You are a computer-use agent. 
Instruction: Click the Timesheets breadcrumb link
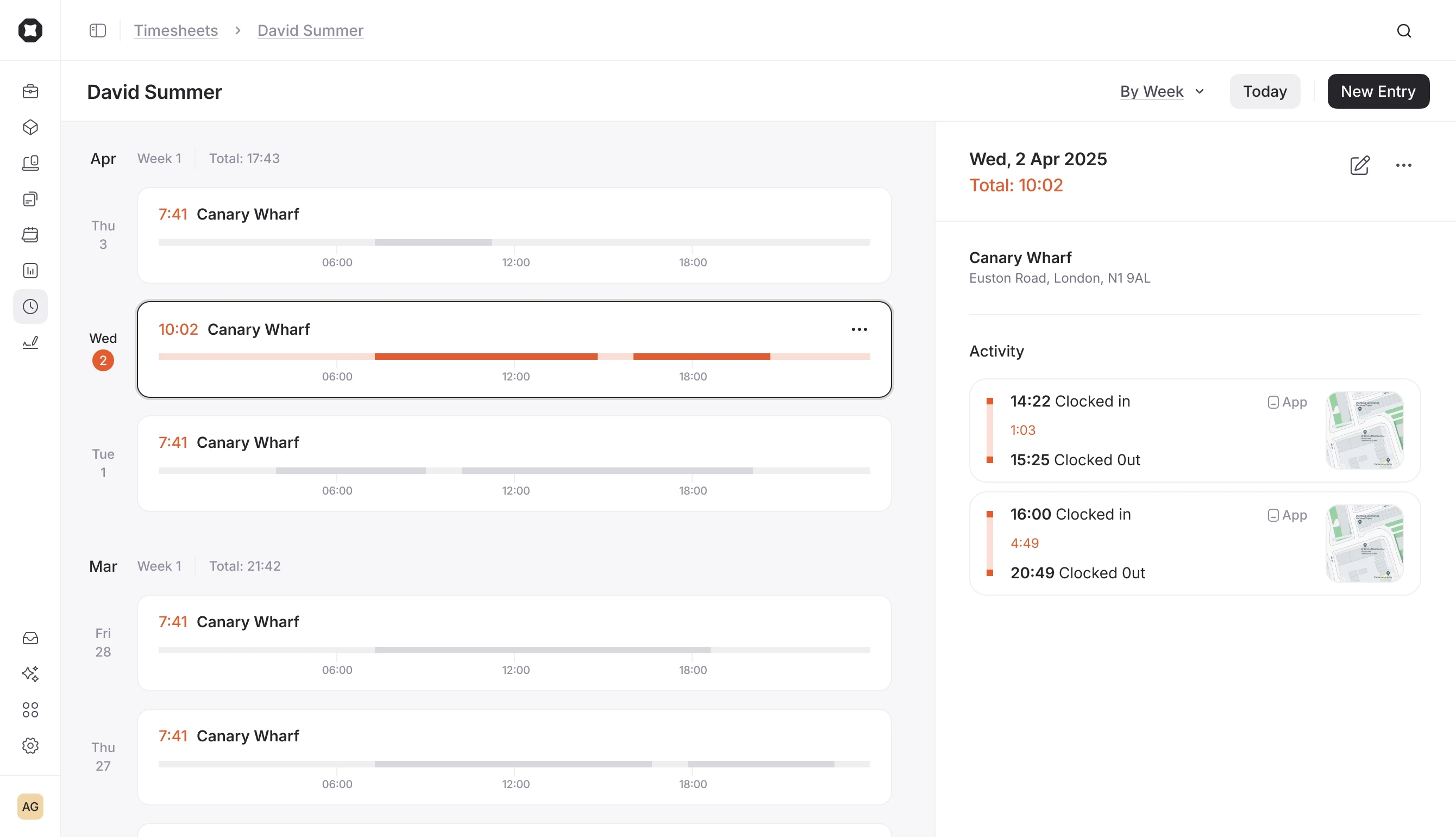click(176, 30)
